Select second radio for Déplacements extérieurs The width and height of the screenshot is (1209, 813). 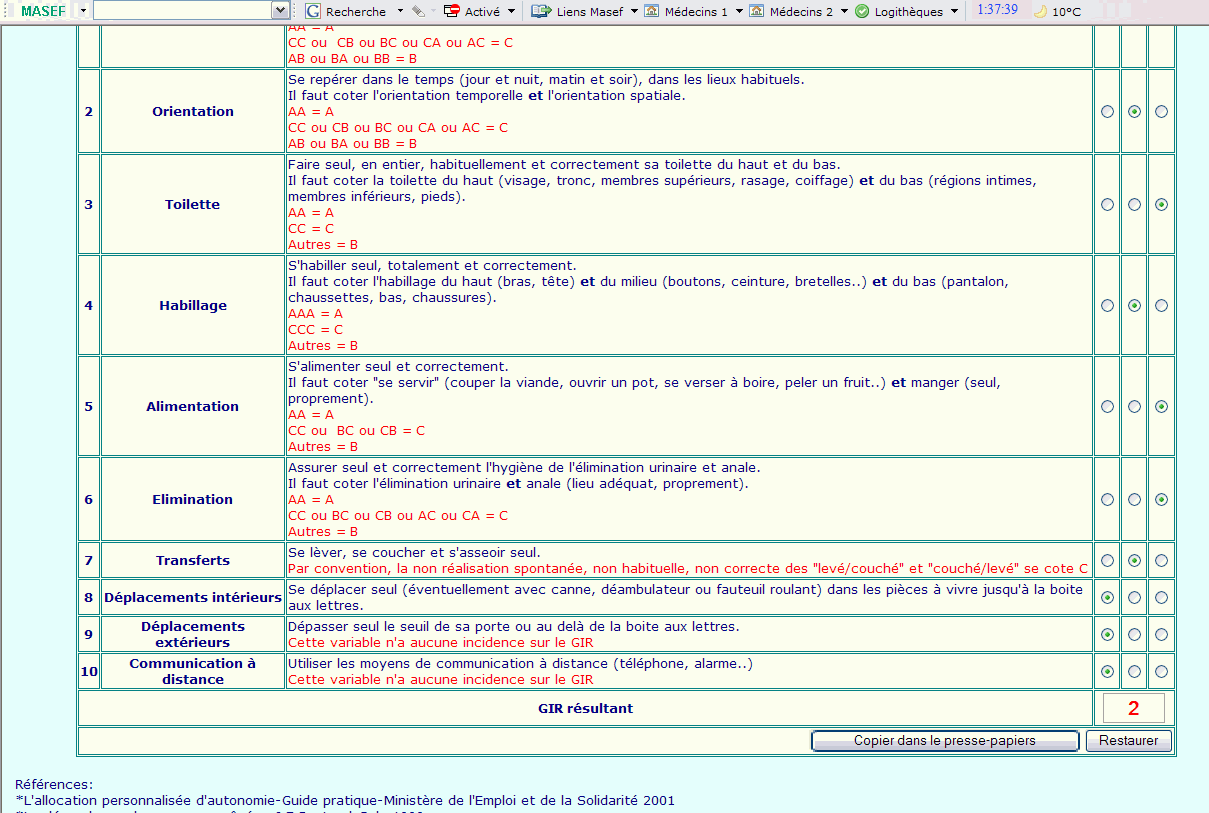(1134, 634)
